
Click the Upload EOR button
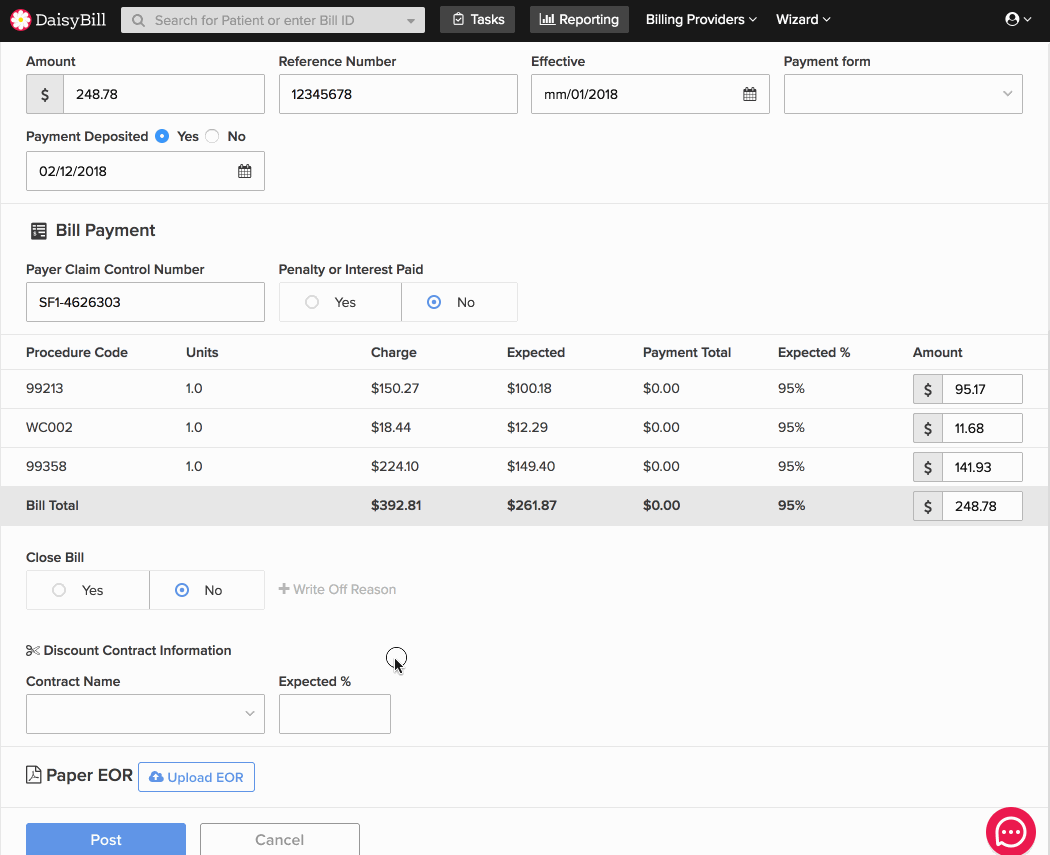tap(196, 777)
